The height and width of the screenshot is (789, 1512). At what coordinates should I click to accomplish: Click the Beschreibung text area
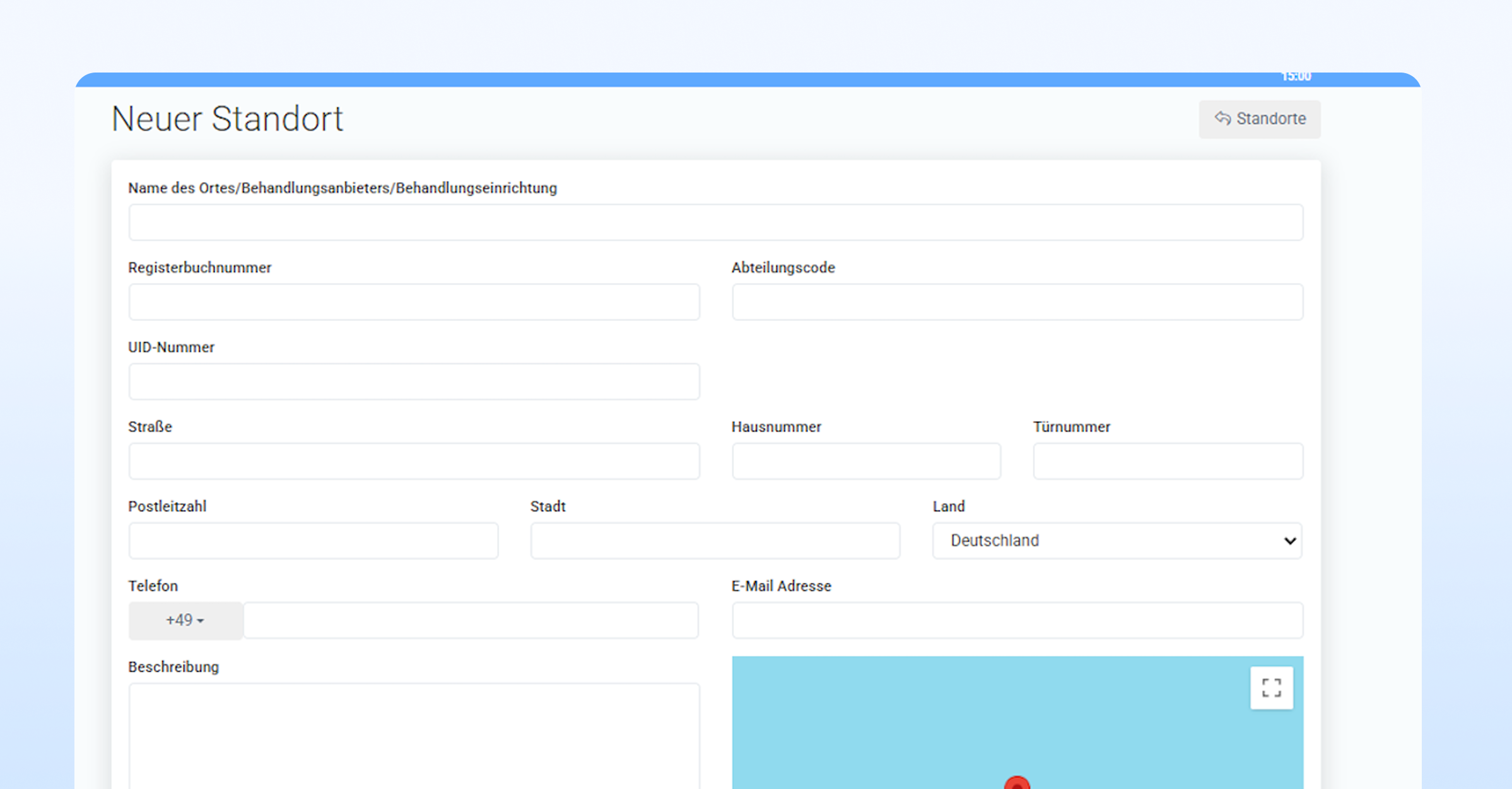point(414,736)
